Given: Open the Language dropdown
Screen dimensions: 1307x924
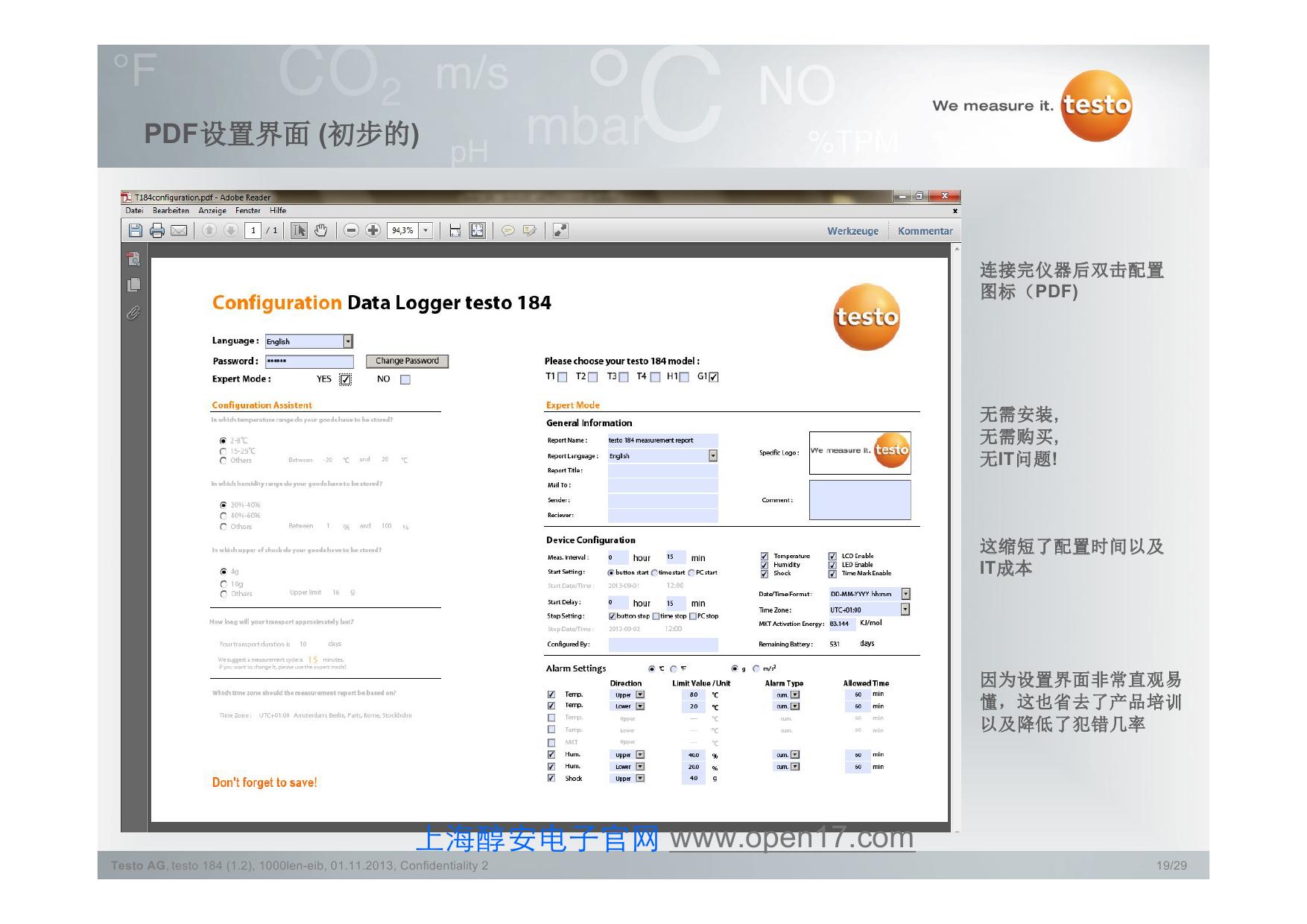Looking at the screenshot, I should 347,341.
